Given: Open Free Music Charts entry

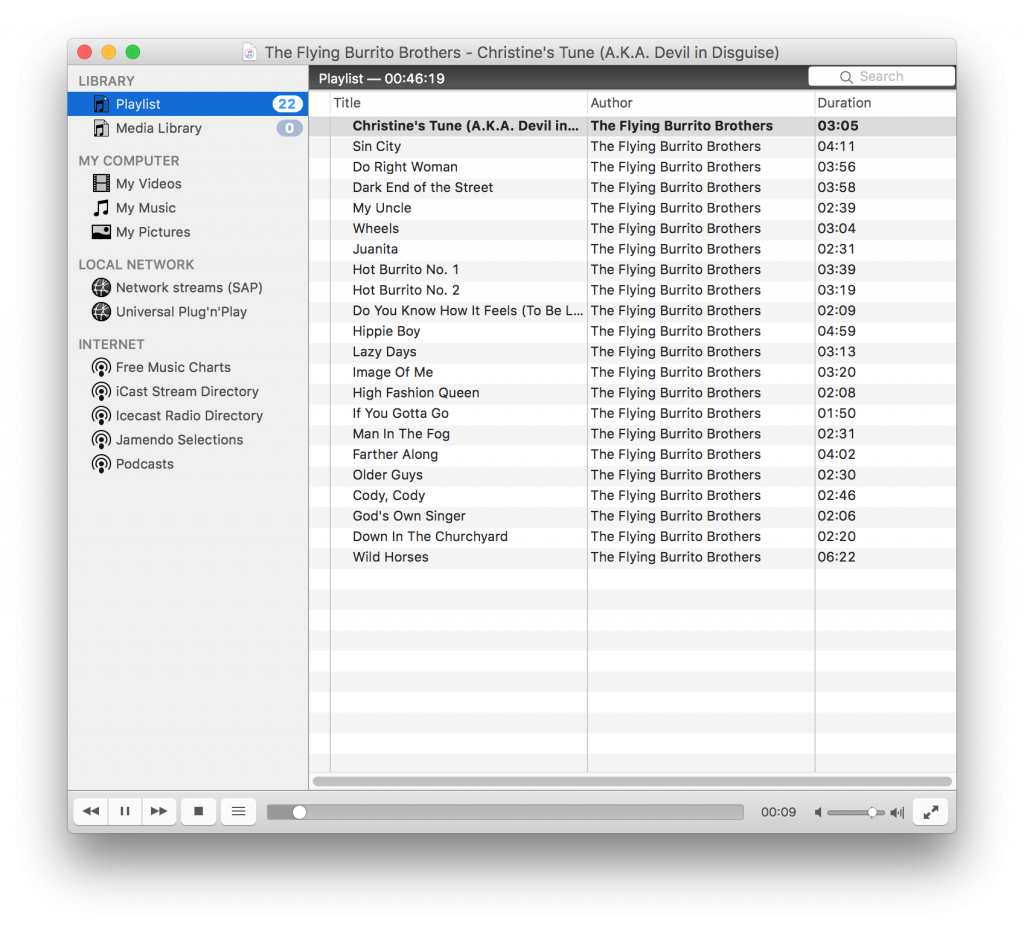Looking at the screenshot, I should coord(188,367).
